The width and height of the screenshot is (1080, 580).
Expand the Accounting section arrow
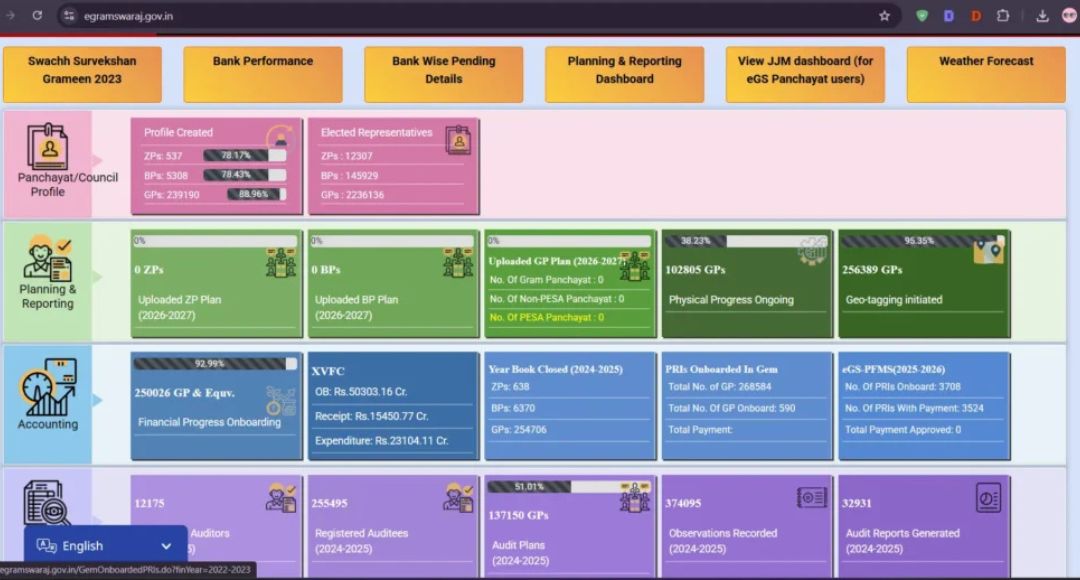[97, 400]
